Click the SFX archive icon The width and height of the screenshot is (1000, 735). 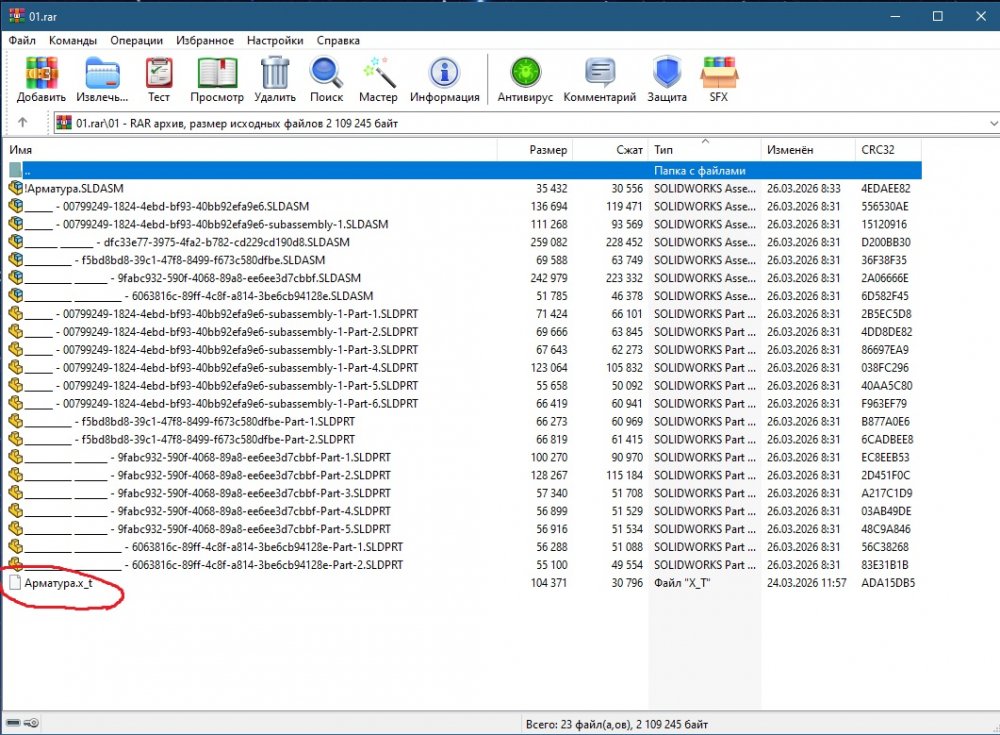coord(719,73)
